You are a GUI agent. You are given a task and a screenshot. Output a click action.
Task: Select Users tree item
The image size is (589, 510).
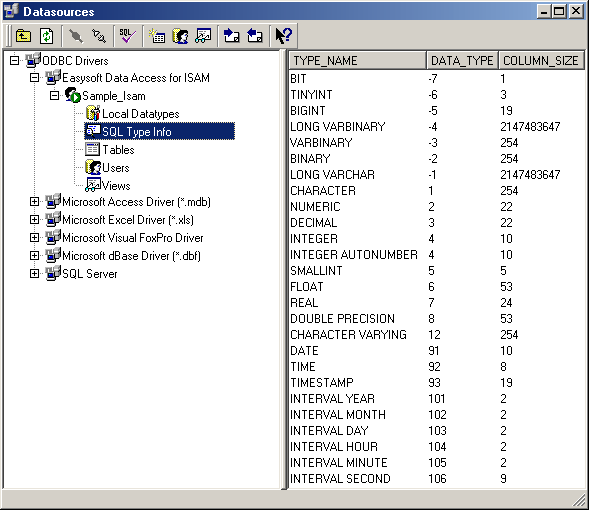click(x=116, y=168)
